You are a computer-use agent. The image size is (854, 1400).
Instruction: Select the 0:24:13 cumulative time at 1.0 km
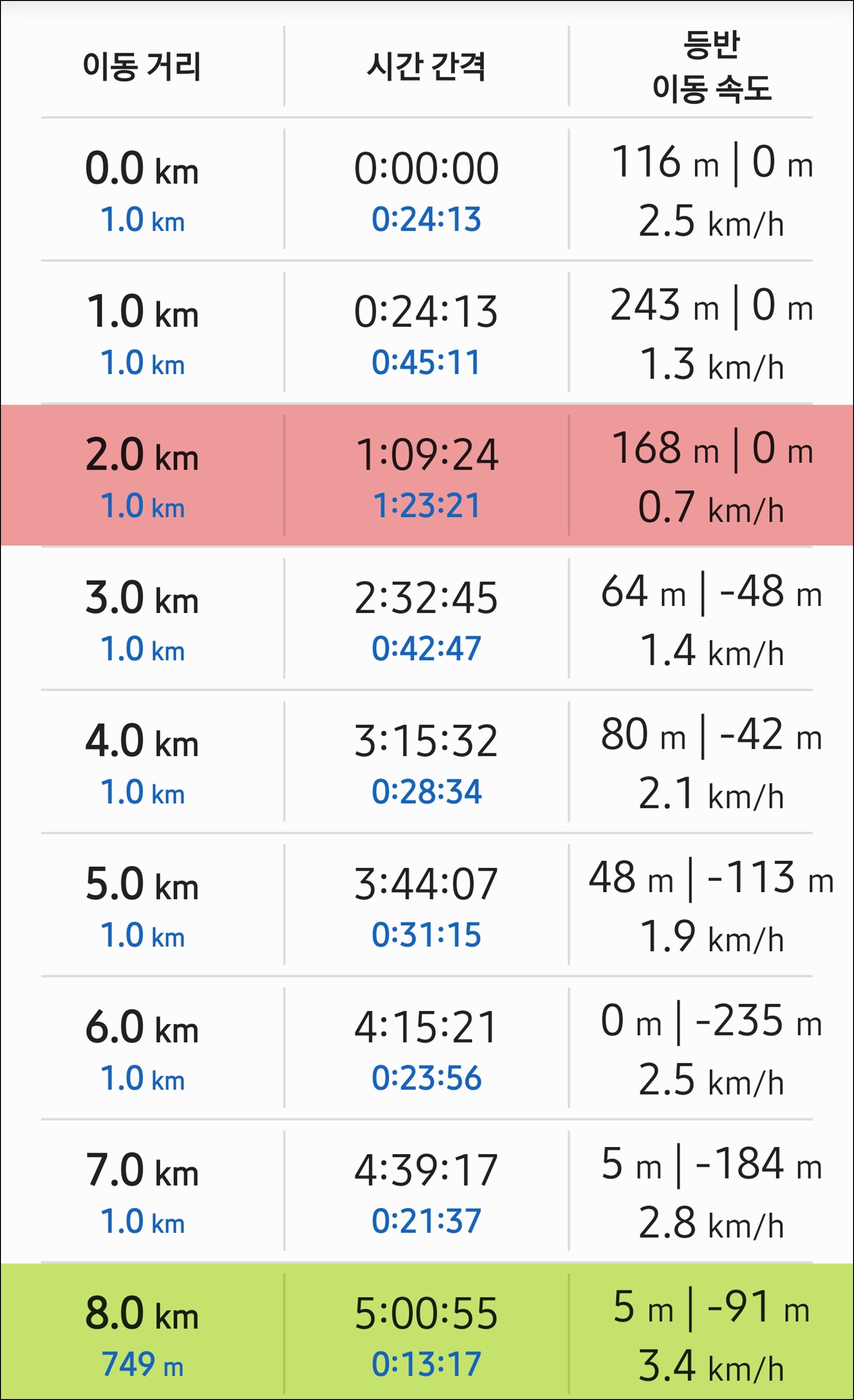click(426, 311)
